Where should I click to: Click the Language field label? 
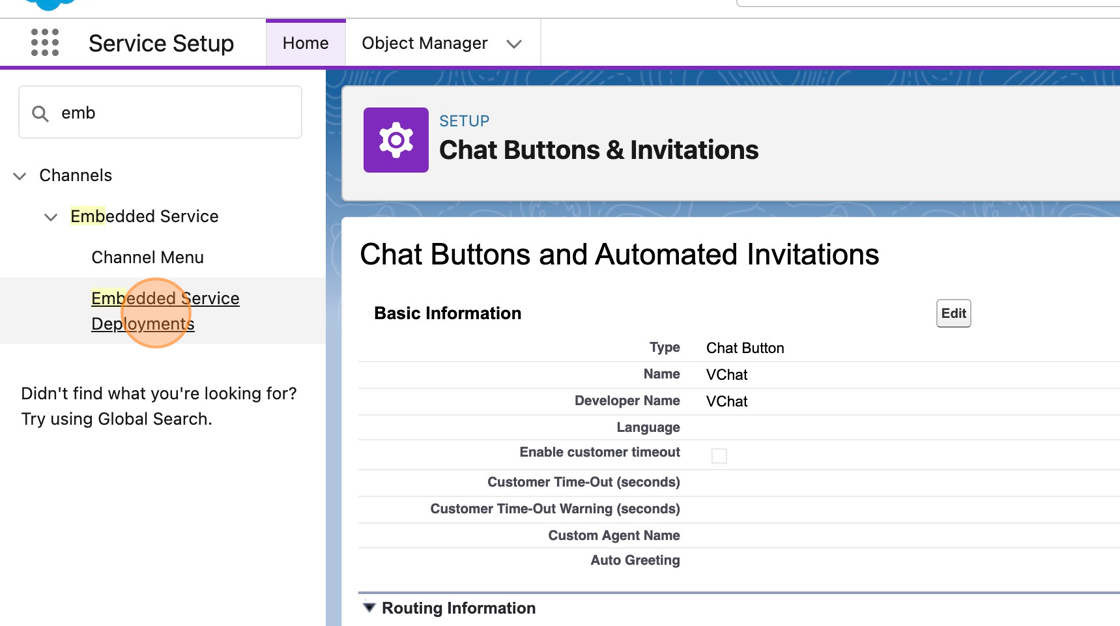click(x=648, y=427)
